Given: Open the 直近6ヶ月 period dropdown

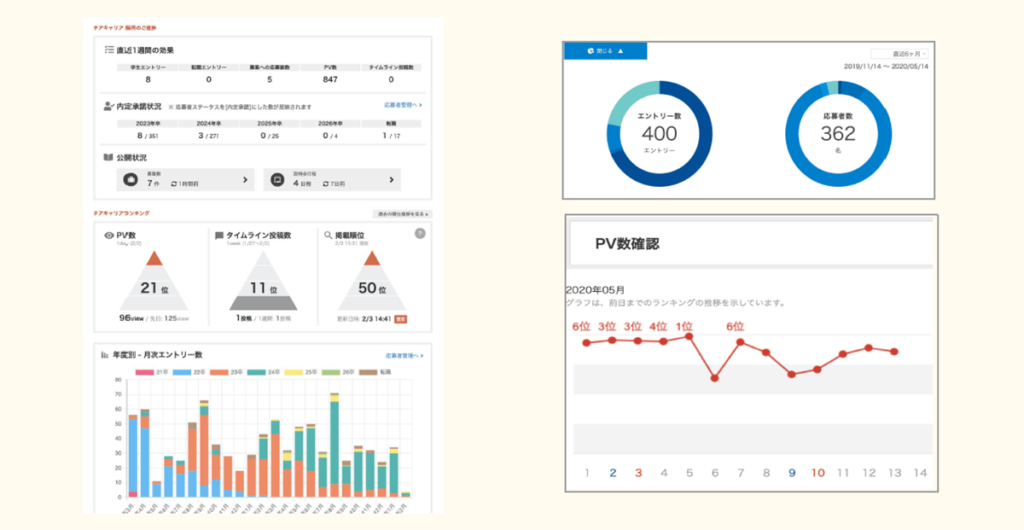Looking at the screenshot, I should [x=898, y=53].
